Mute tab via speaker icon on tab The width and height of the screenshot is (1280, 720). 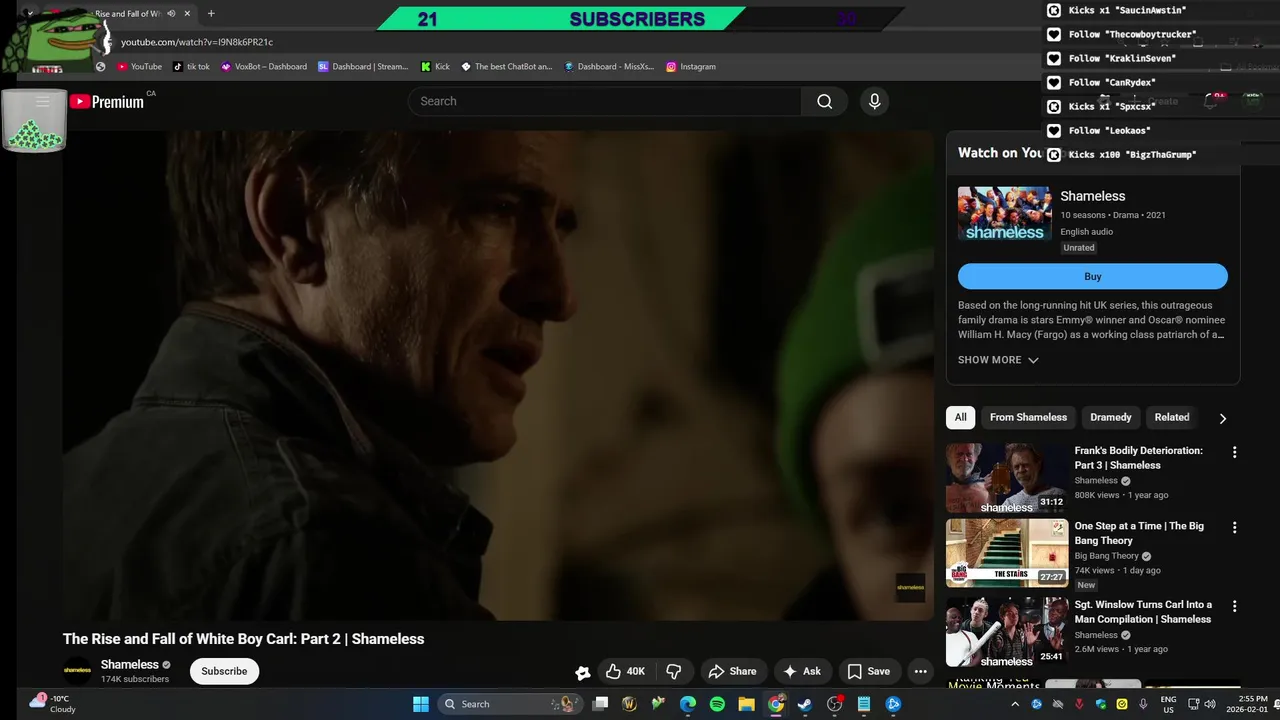tap(171, 14)
